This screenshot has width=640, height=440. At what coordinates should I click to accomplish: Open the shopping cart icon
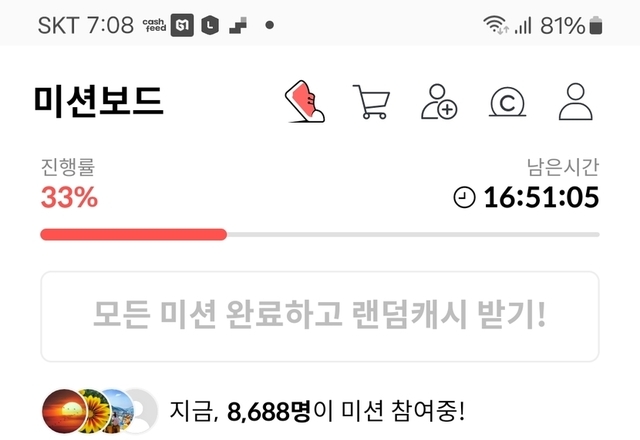371,102
